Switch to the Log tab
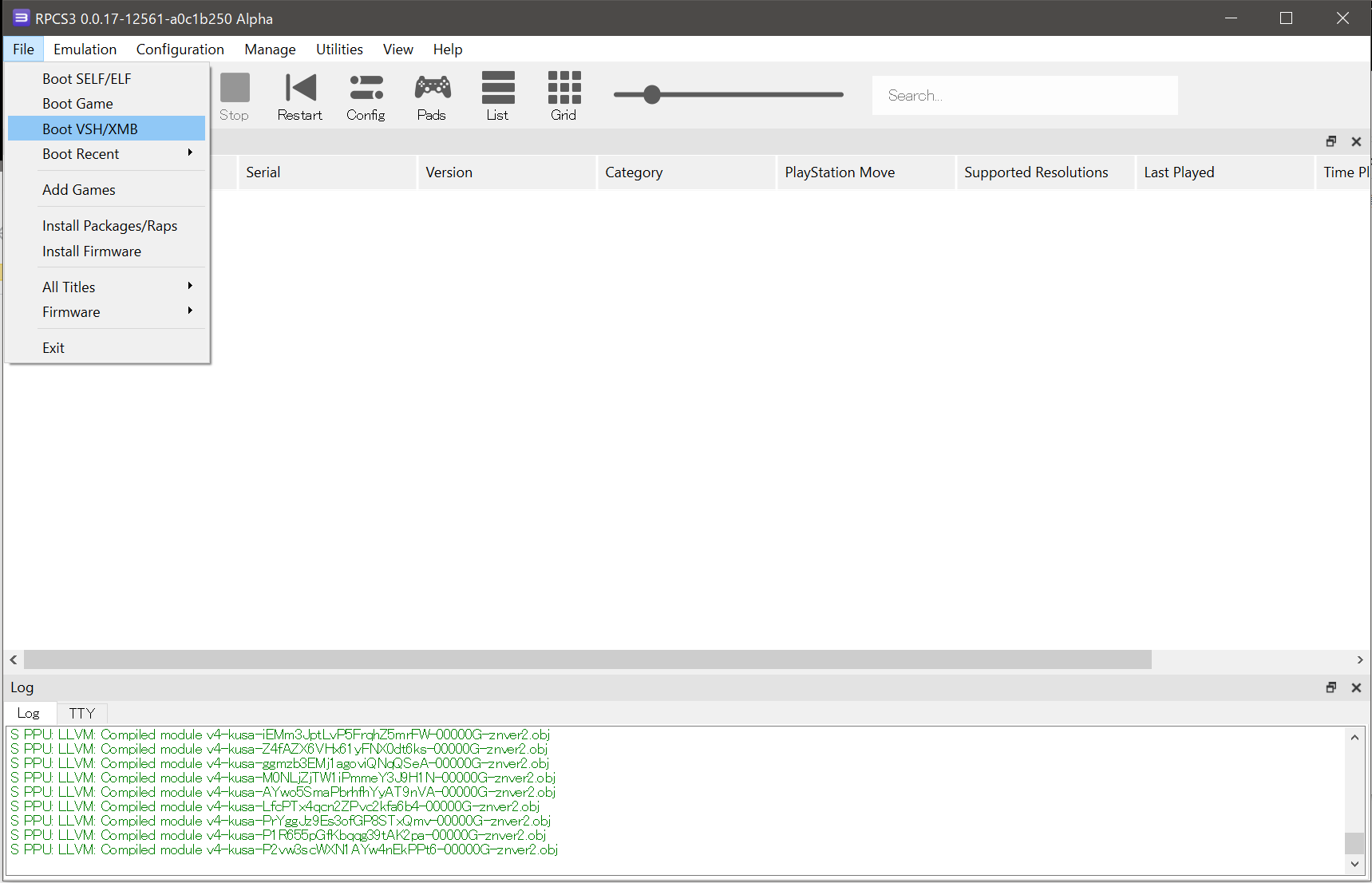This screenshot has width=1372, height=883. [30, 713]
